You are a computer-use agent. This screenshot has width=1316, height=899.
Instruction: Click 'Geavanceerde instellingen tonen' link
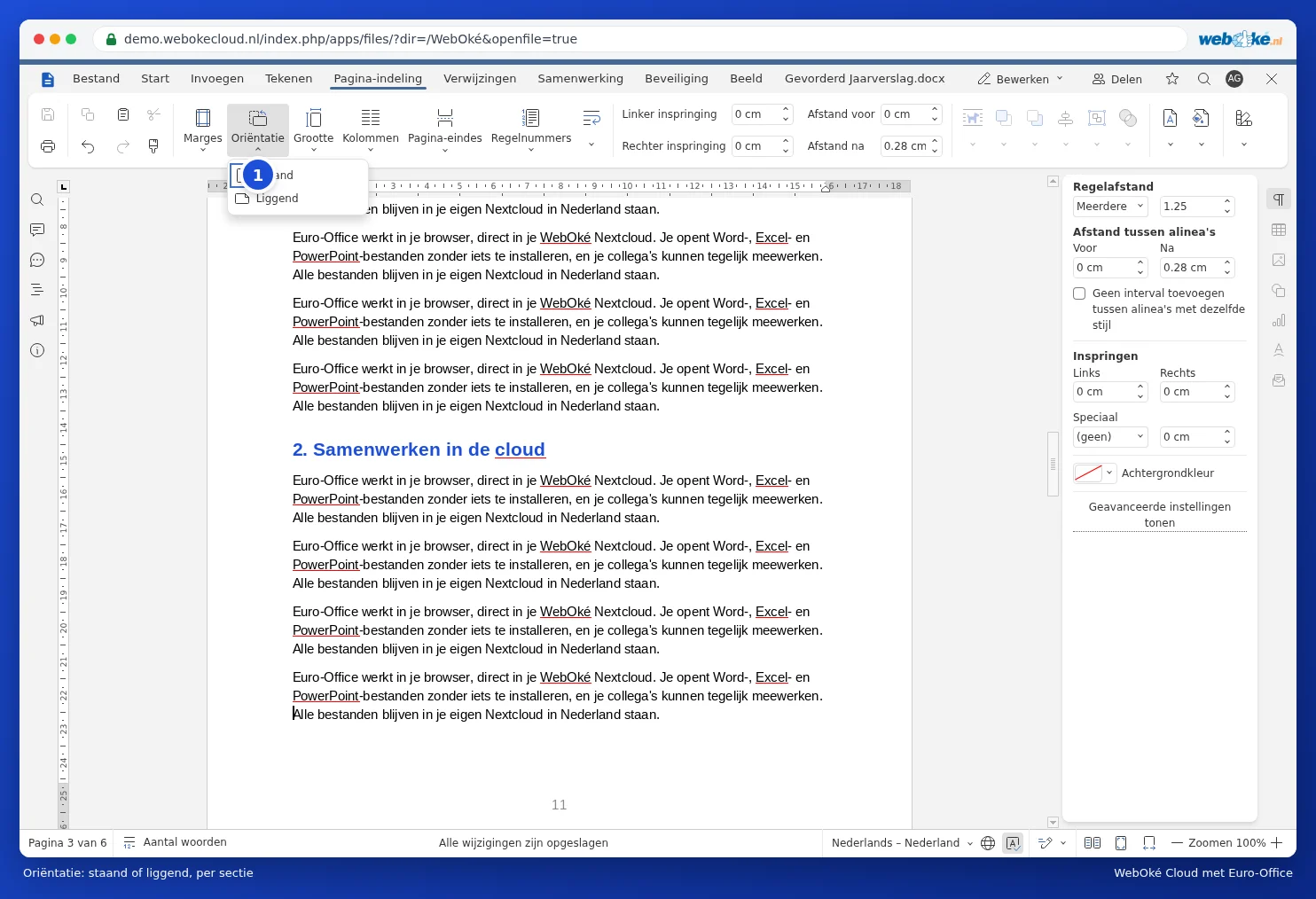1160,515
